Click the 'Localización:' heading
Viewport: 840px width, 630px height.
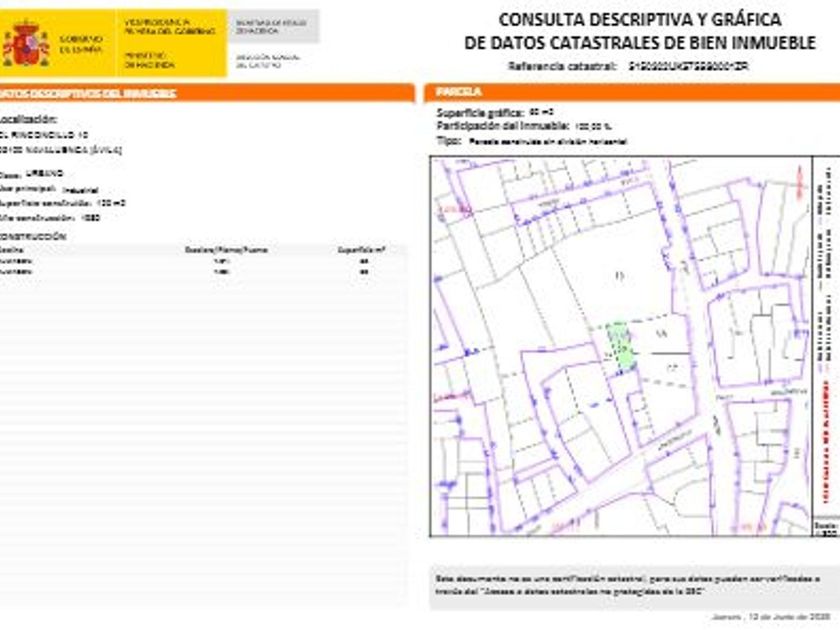click(28, 119)
